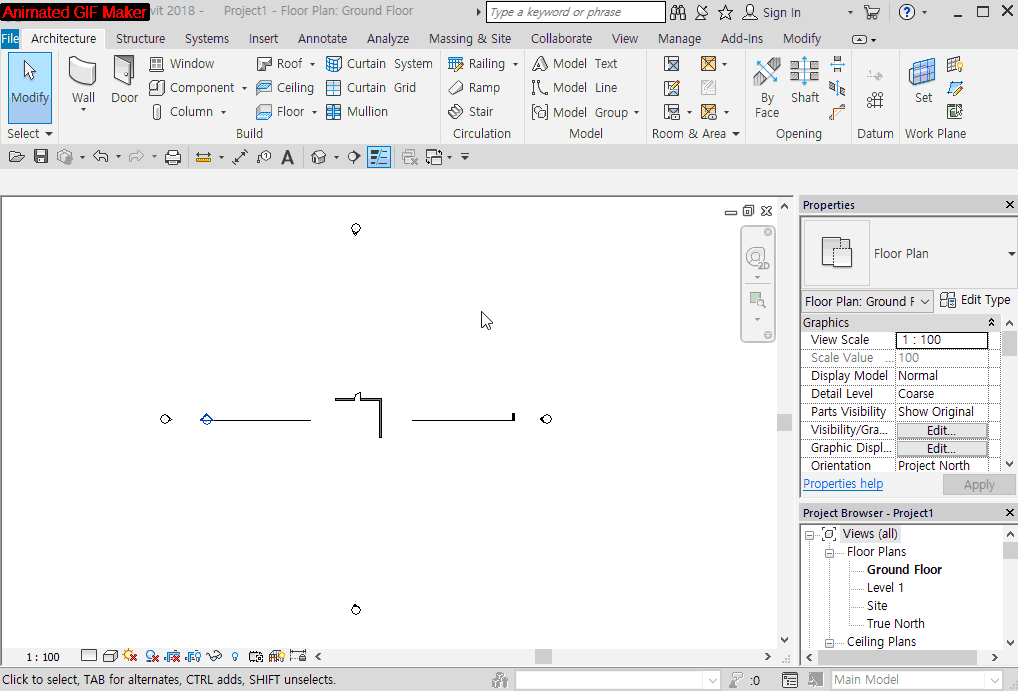Open the File menu
The image size is (1018, 691).
(10, 39)
